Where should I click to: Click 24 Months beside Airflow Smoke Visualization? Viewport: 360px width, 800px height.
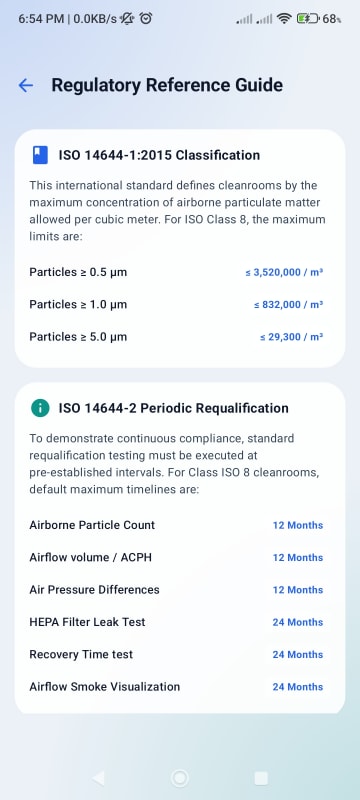pyautogui.click(x=298, y=687)
